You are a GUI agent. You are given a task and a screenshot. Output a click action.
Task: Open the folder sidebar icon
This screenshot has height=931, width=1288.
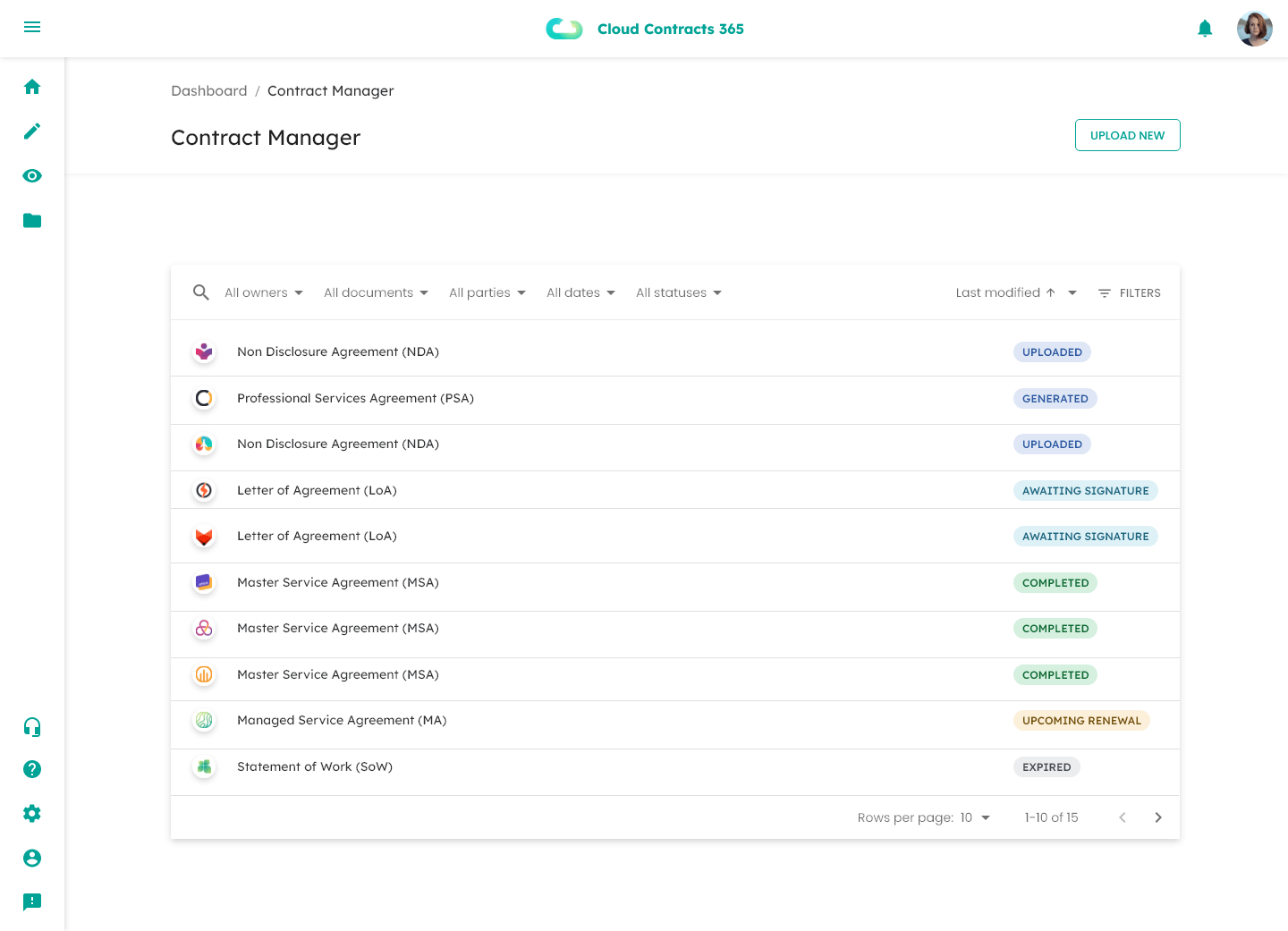(32, 221)
